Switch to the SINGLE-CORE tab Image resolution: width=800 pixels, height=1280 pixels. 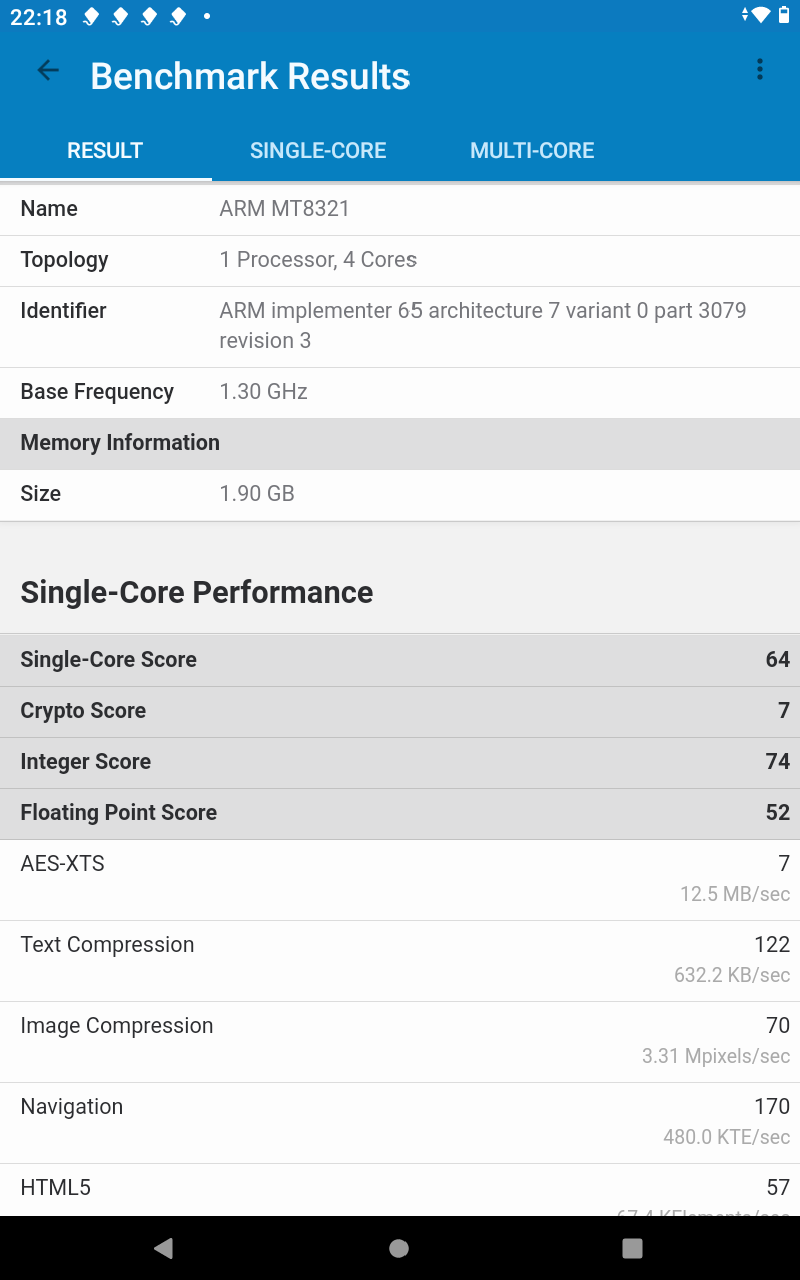point(318,151)
